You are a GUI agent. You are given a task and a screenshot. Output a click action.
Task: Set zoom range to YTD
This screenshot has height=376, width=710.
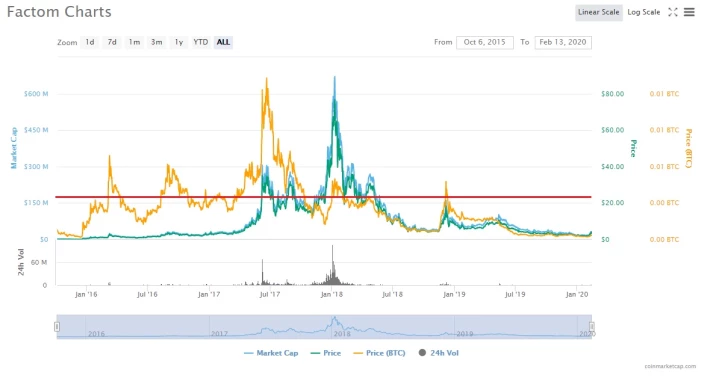(x=201, y=42)
